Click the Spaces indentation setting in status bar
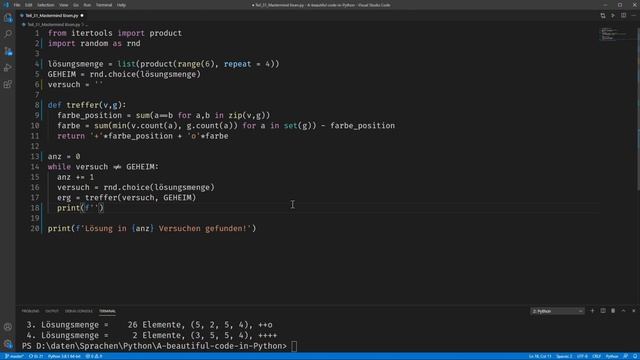 [x=564, y=356]
